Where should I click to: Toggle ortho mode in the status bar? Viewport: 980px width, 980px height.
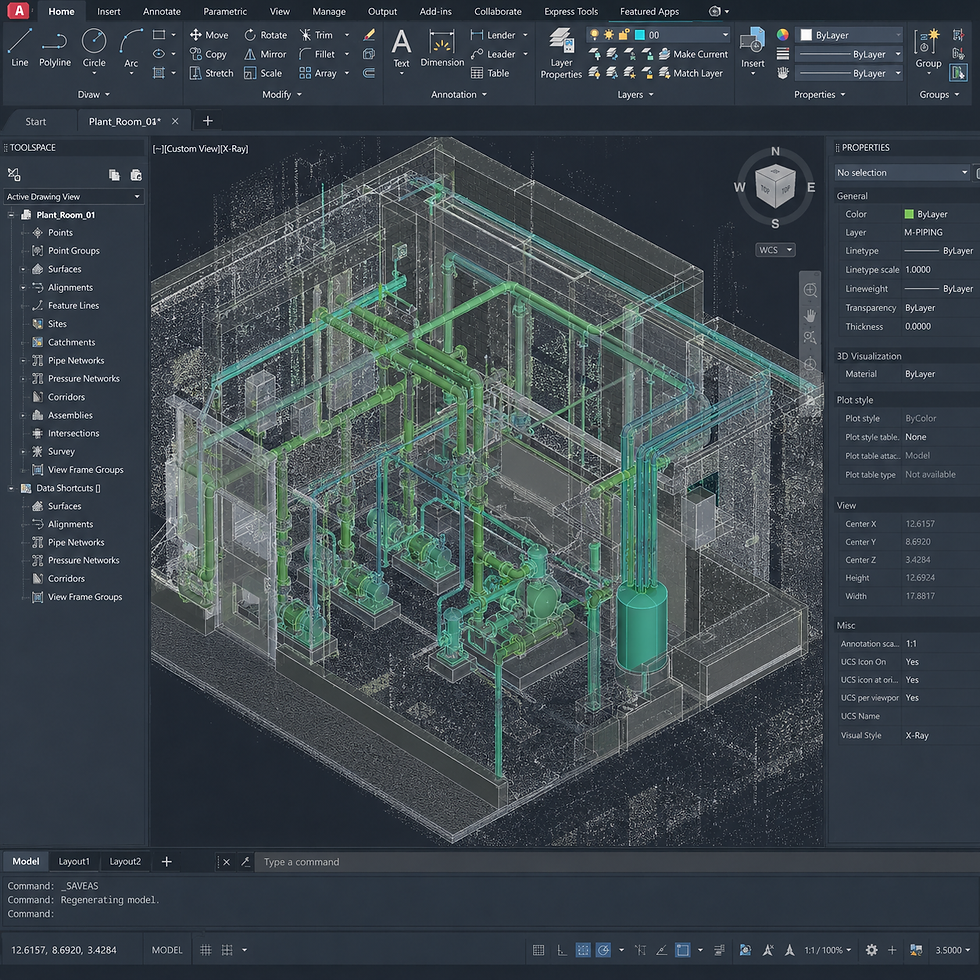point(562,950)
